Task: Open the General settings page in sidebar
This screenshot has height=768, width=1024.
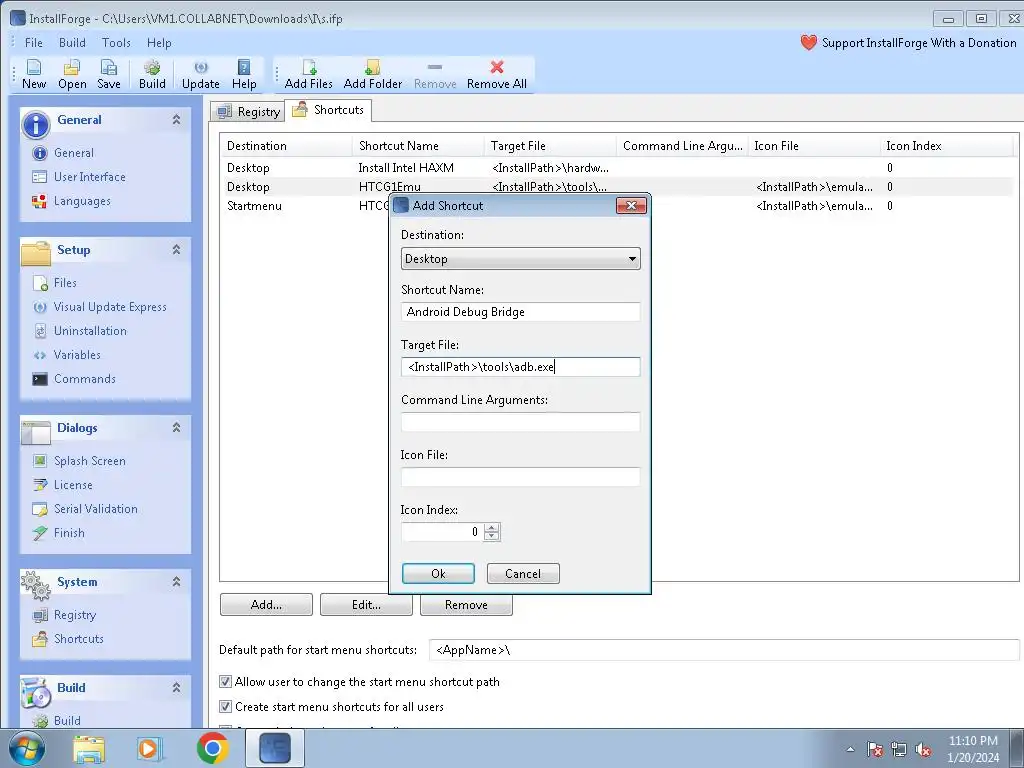Action: 74,153
